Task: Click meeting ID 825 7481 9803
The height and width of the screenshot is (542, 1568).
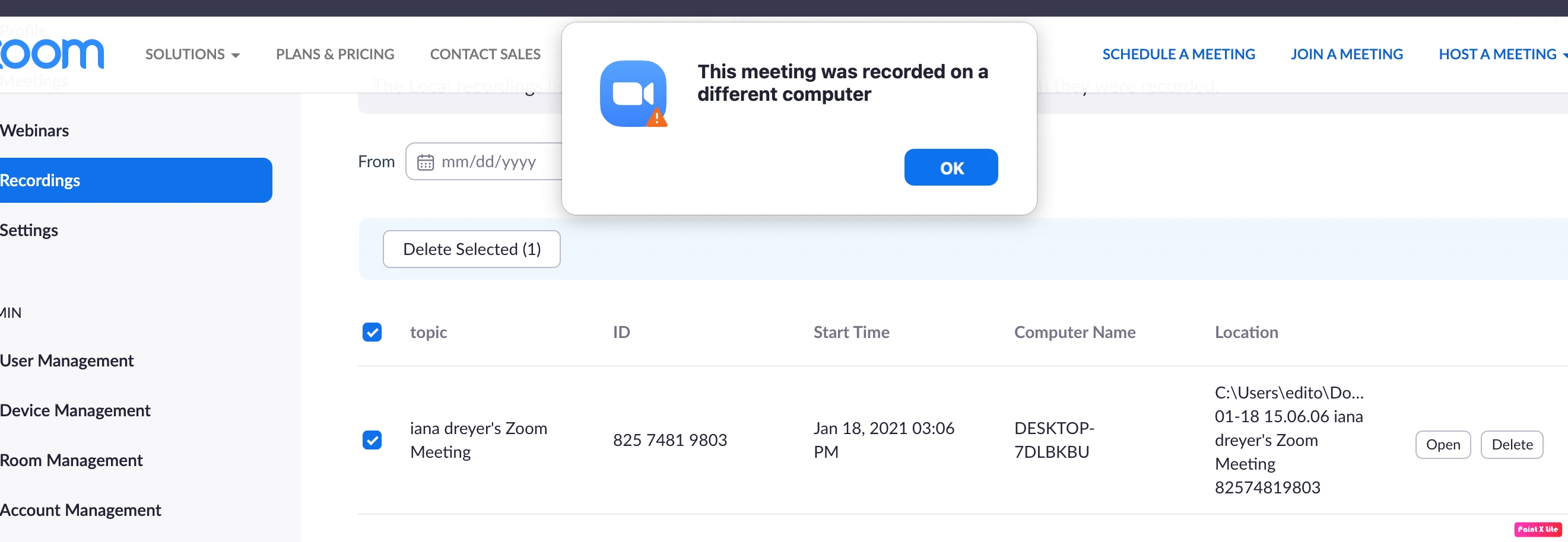Action: tap(670, 440)
